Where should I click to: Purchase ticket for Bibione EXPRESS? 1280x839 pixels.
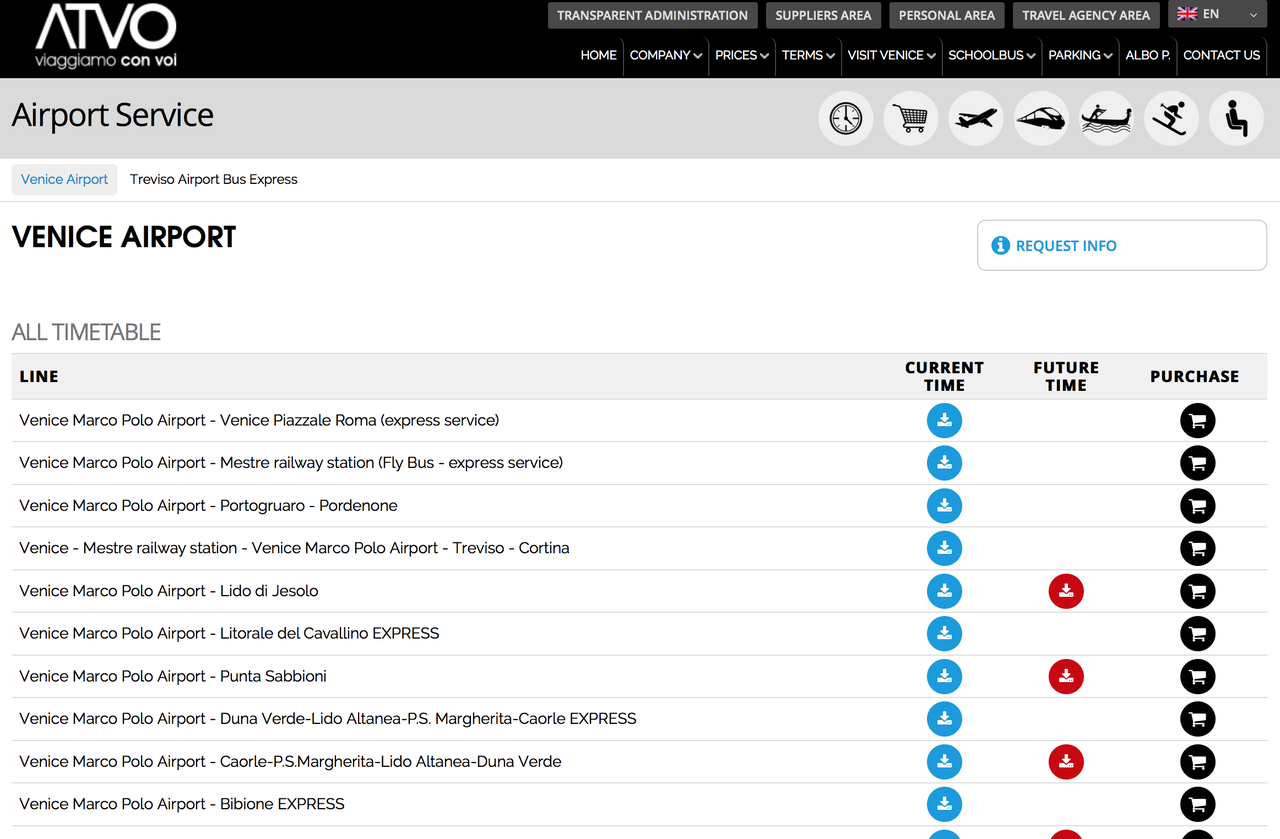point(1198,804)
